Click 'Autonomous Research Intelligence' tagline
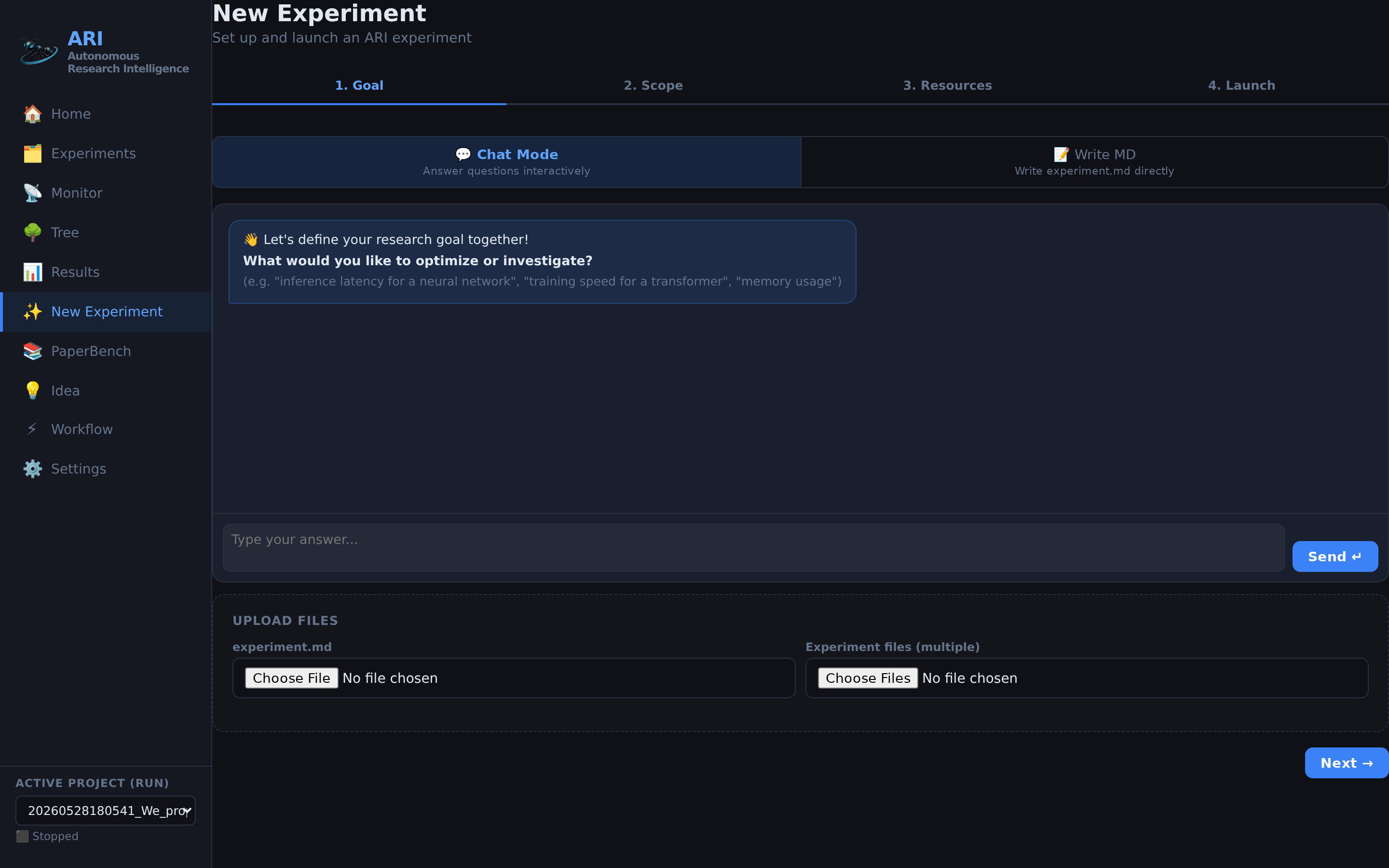Image resolution: width=1389 pixels, height=868 pixels. [x=128, y=63]
